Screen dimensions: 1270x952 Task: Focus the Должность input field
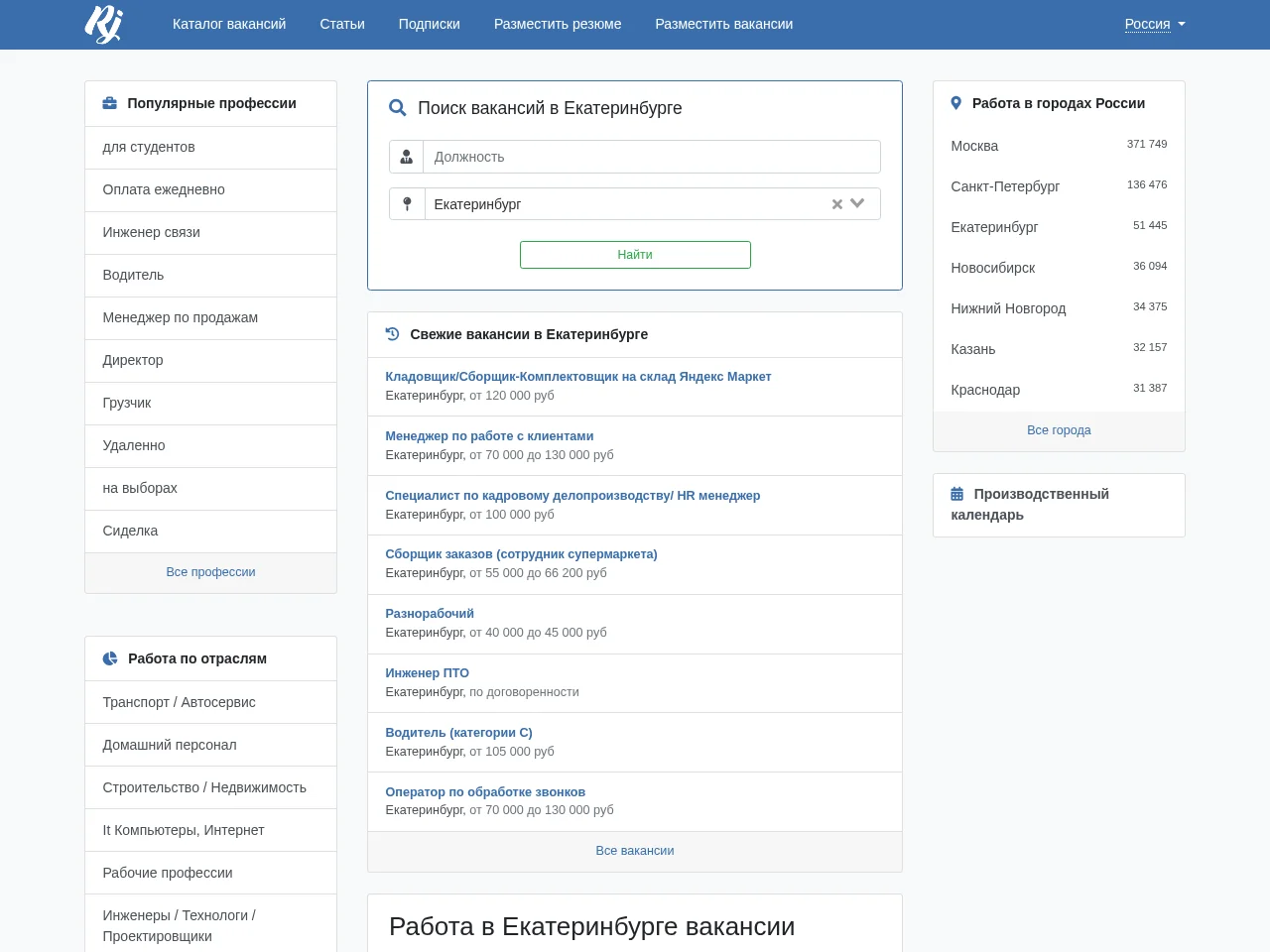tap(652, 157)
